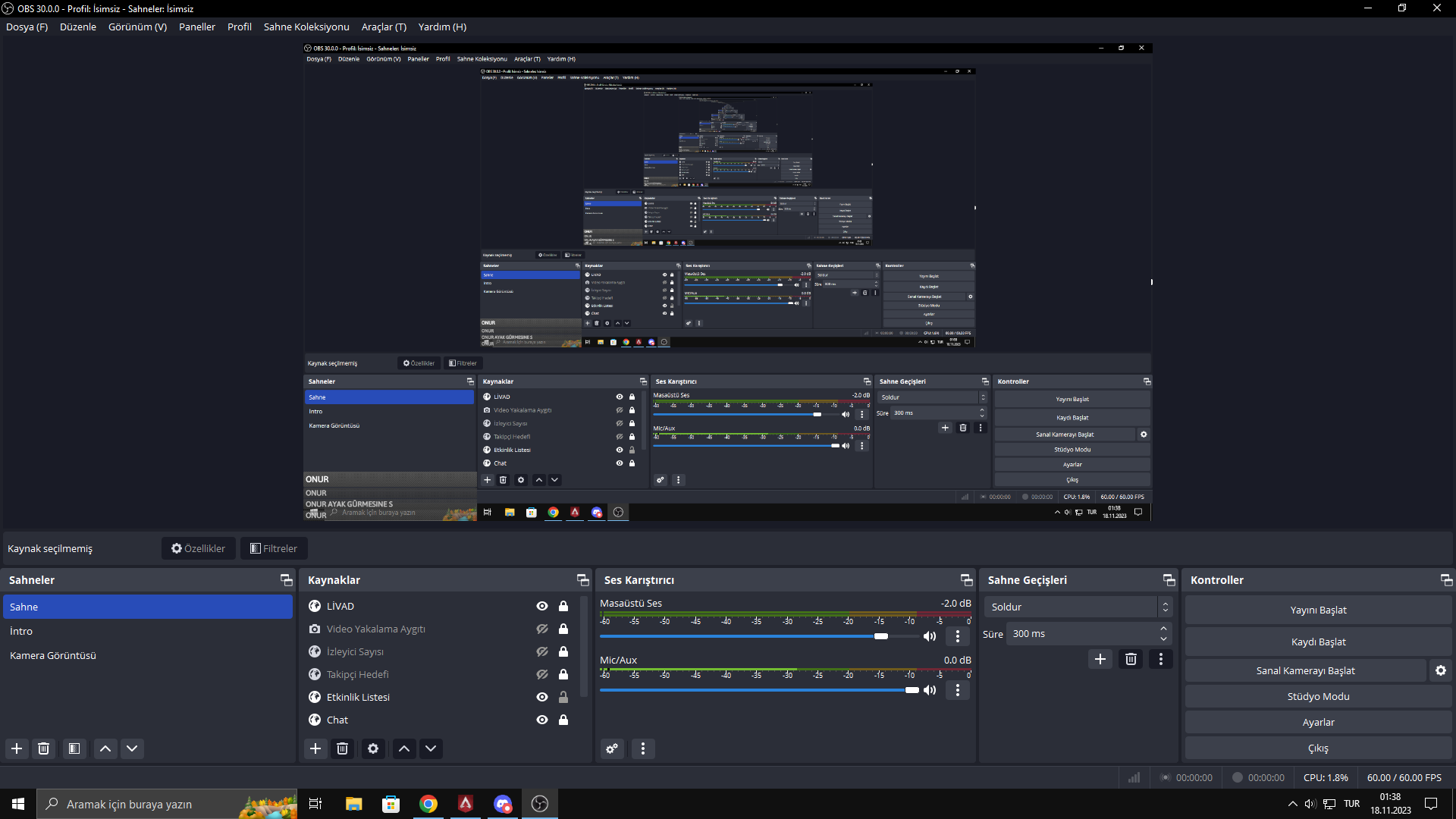Open Araçlar (T) menu
1456x819 pixels.
(x=384, y=27)
